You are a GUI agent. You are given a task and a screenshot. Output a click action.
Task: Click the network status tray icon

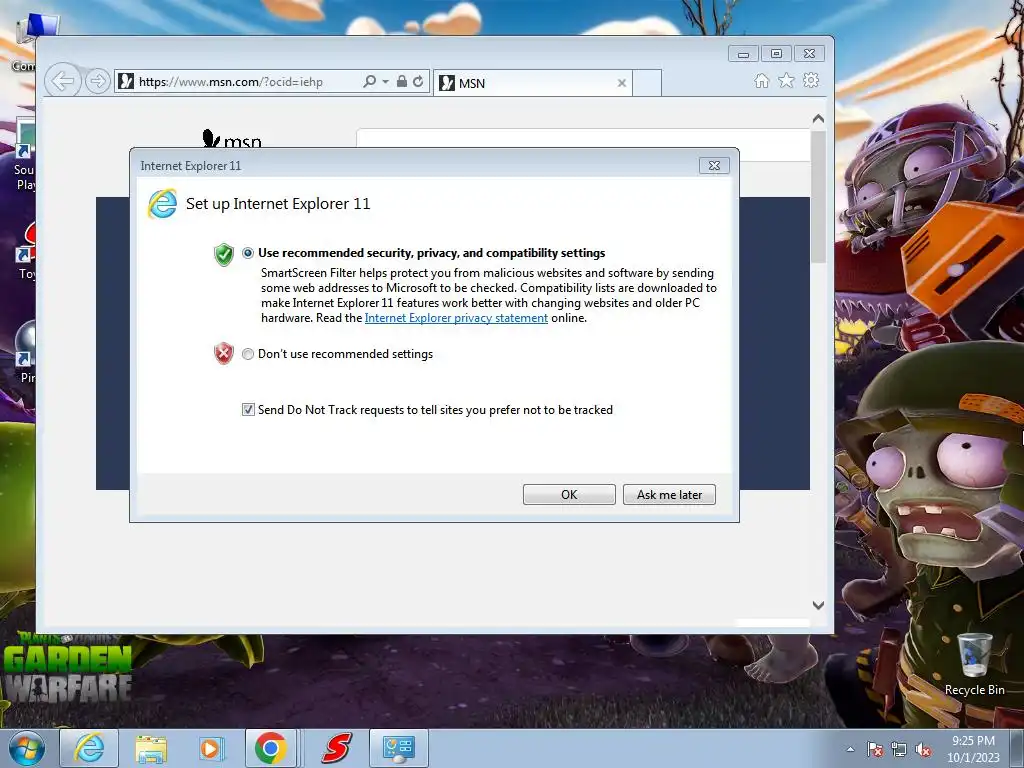click(x=899, y=749)
